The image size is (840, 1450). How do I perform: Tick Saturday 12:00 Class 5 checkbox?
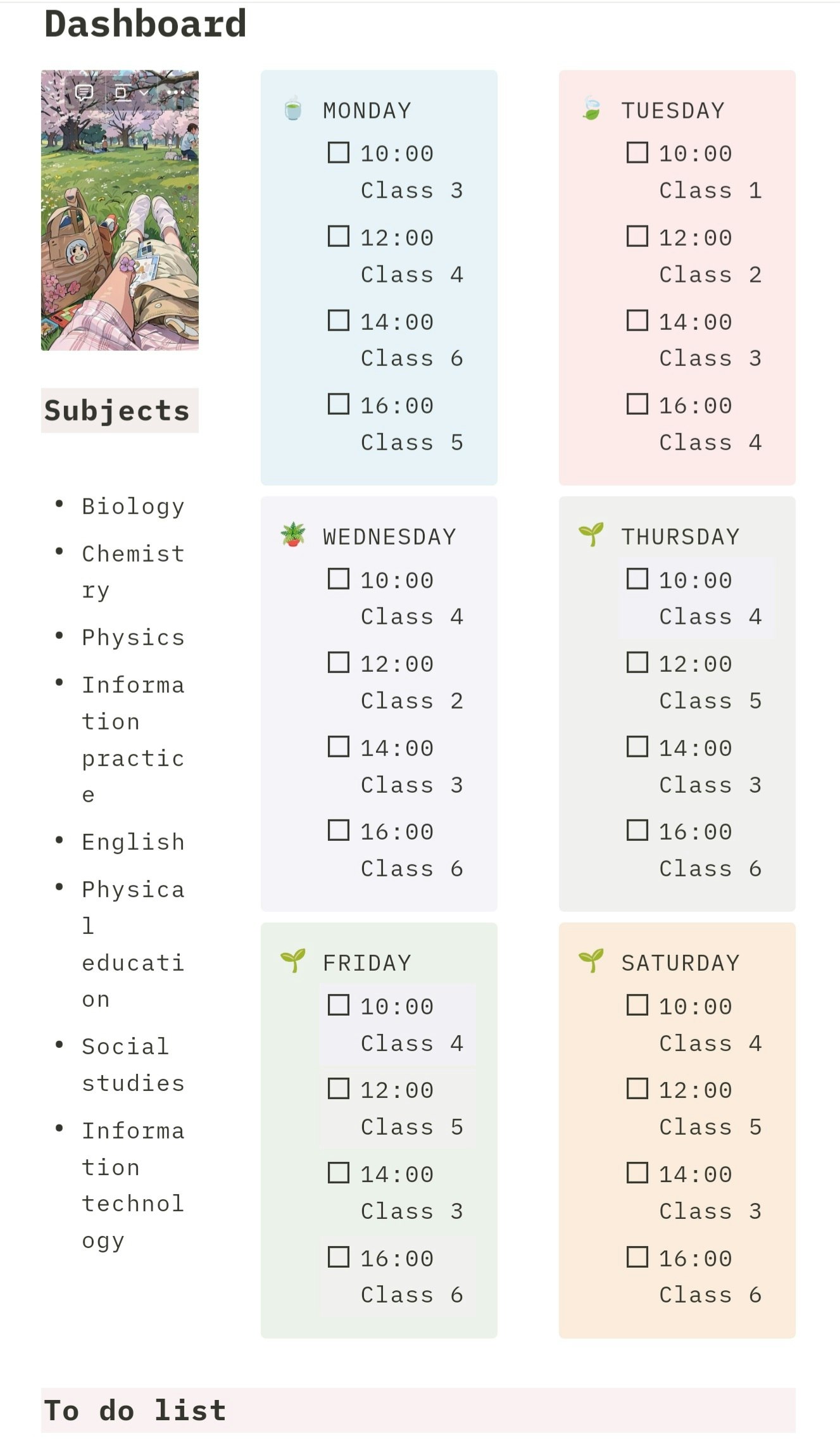click(x=637, y=1088)
